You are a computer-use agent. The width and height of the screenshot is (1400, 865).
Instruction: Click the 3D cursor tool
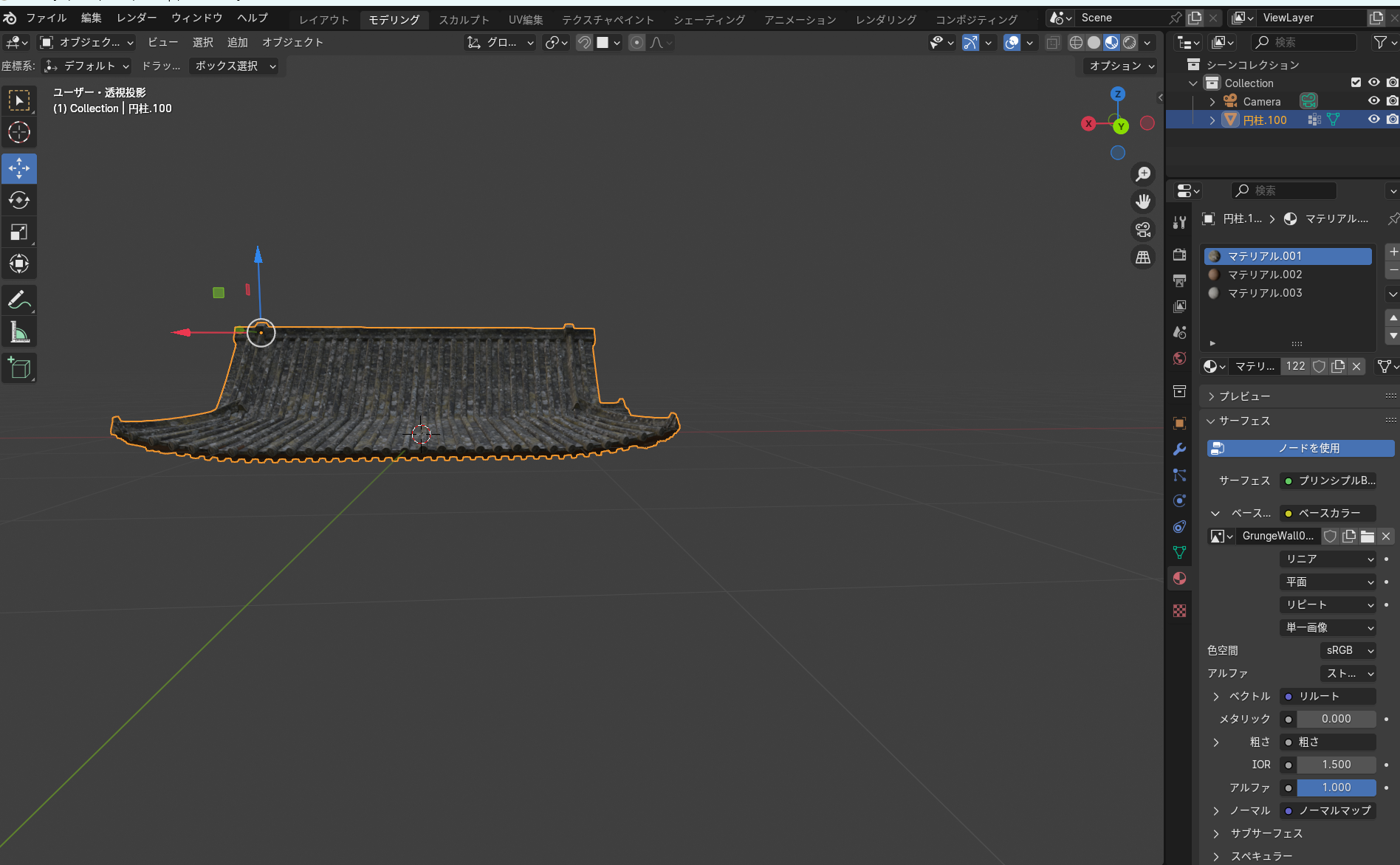[x=19, y=132]
